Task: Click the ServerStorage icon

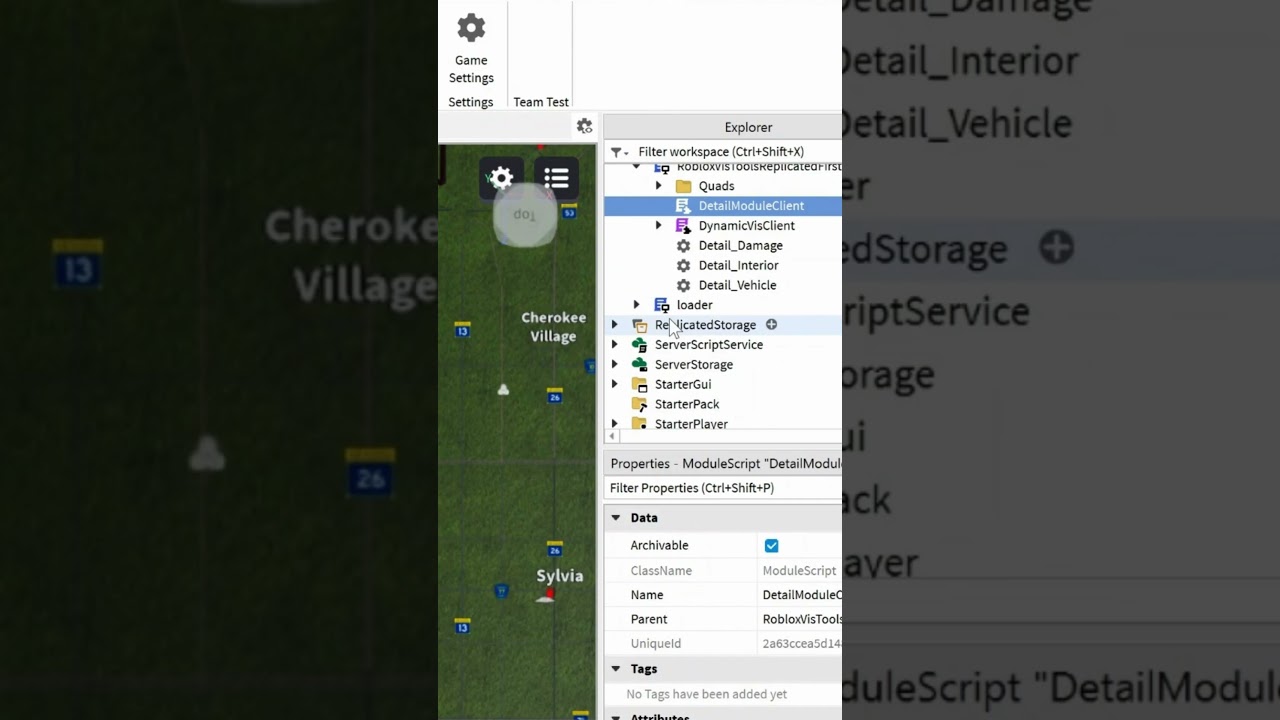Action: [x=640, y=364]
